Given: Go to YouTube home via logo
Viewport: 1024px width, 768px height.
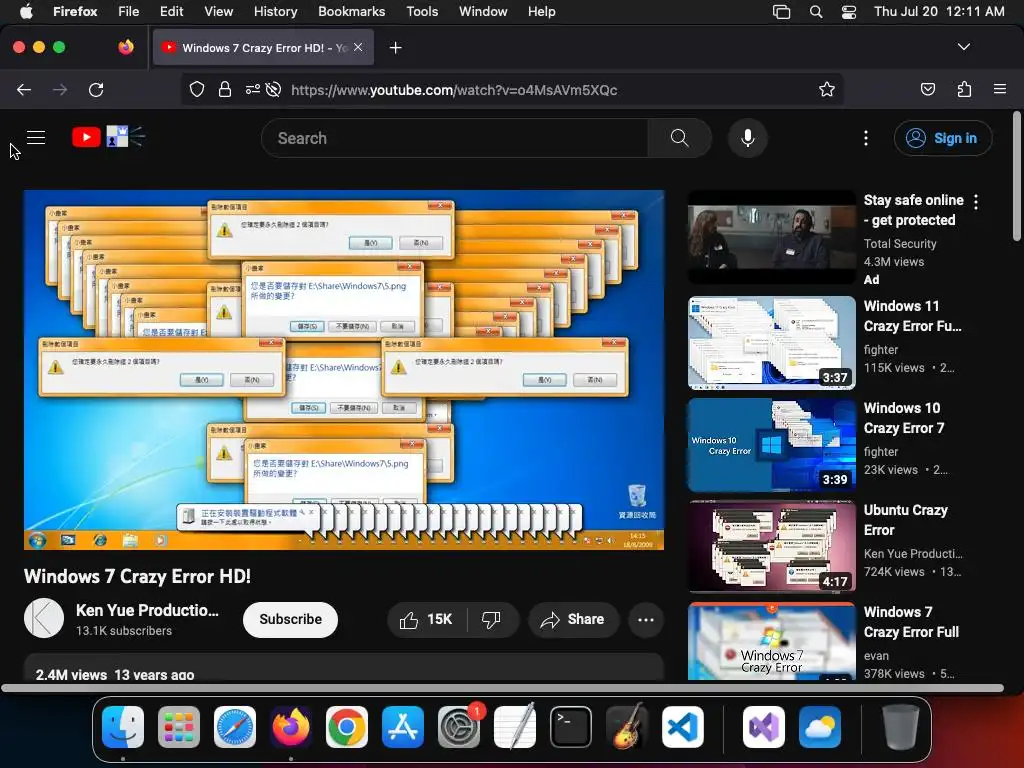Looking at the screenshot, I should (108, 137).
